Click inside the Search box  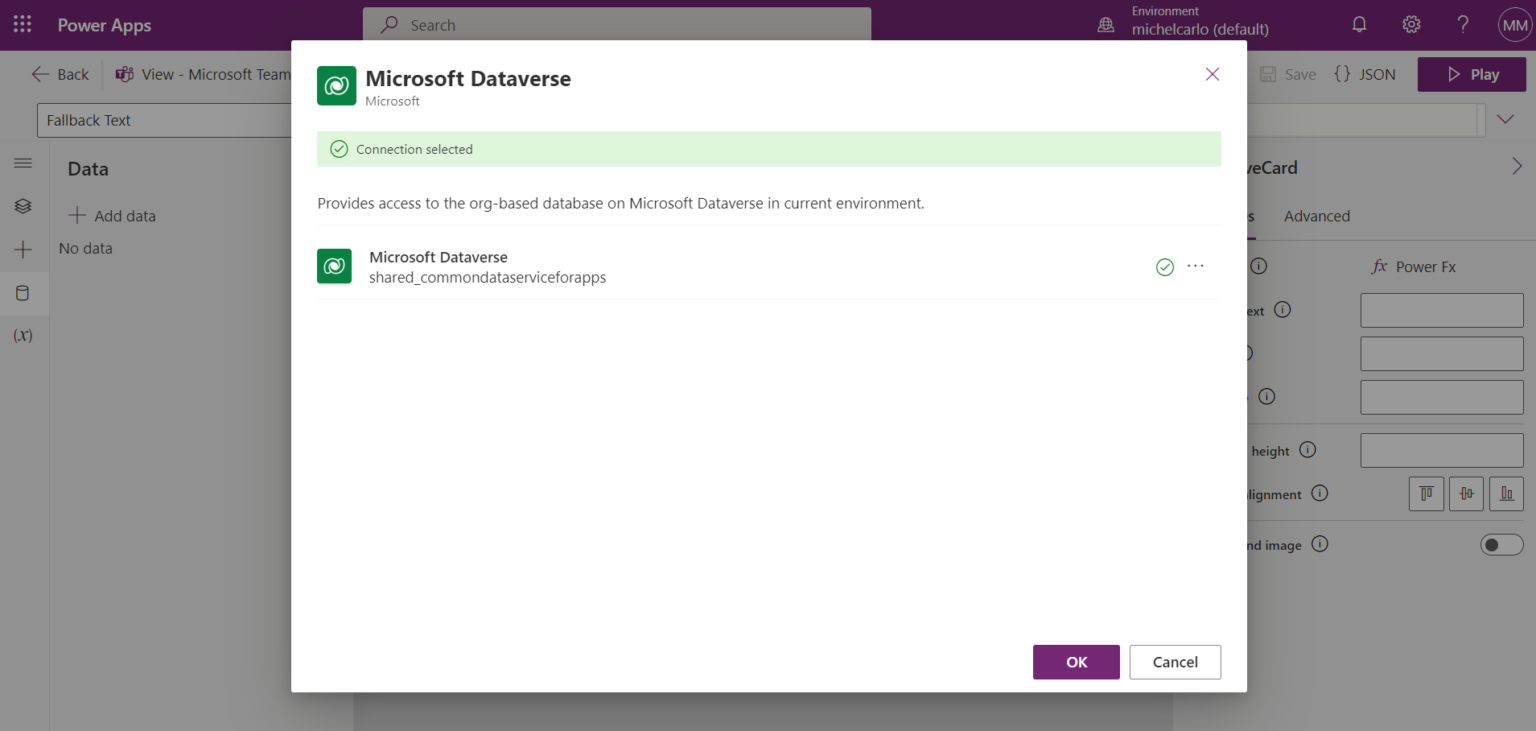click(x=615, y=24)
